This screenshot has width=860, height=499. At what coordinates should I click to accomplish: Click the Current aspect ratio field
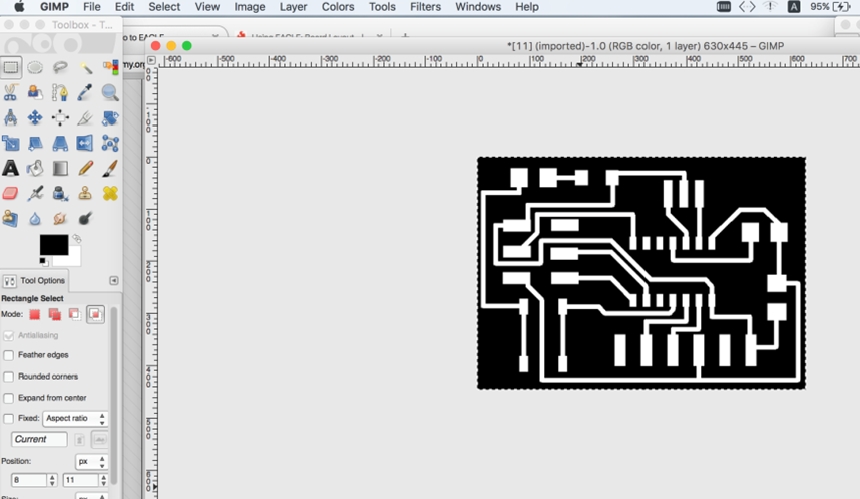[39, 439]
